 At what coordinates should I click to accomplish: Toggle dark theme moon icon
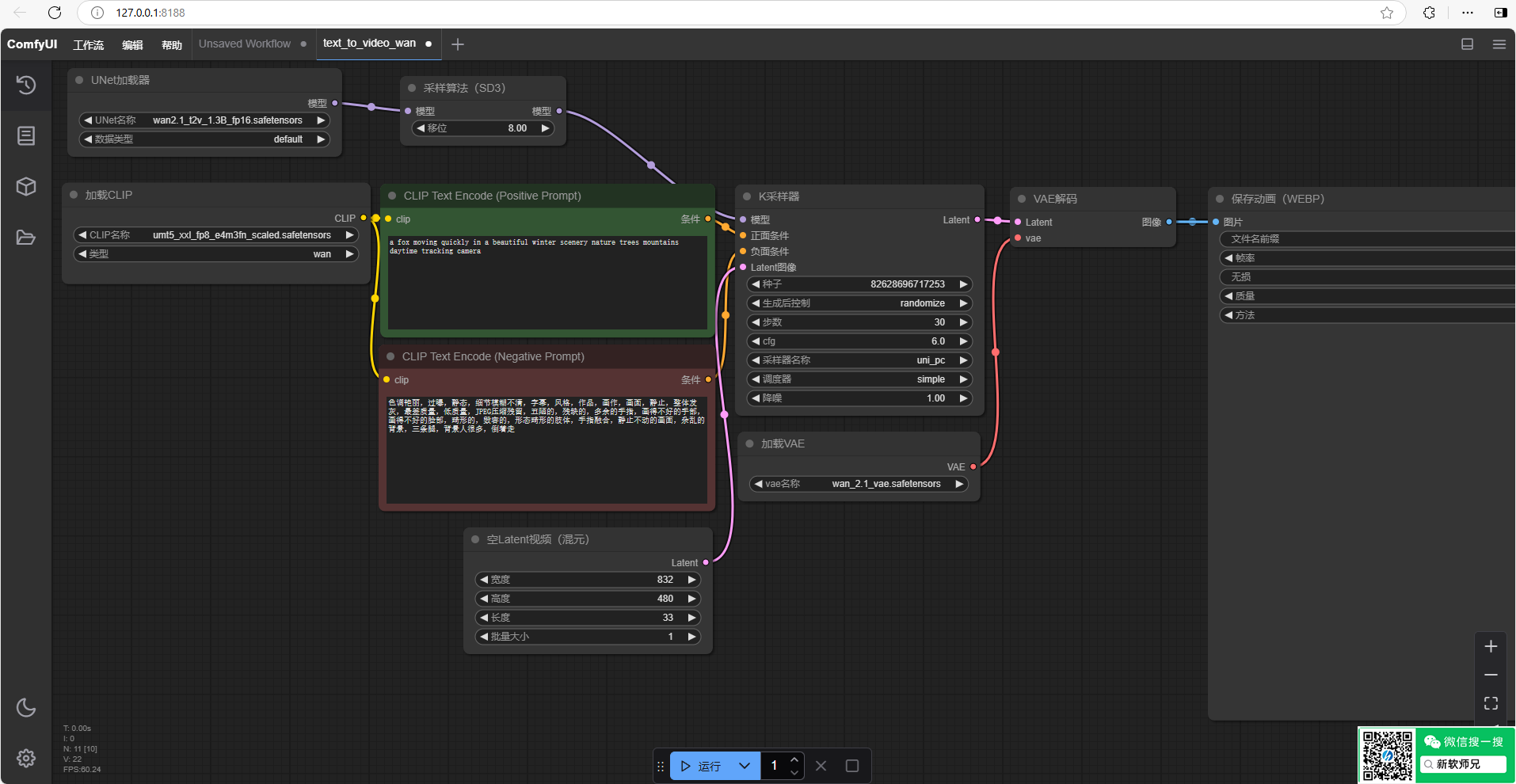26,707
